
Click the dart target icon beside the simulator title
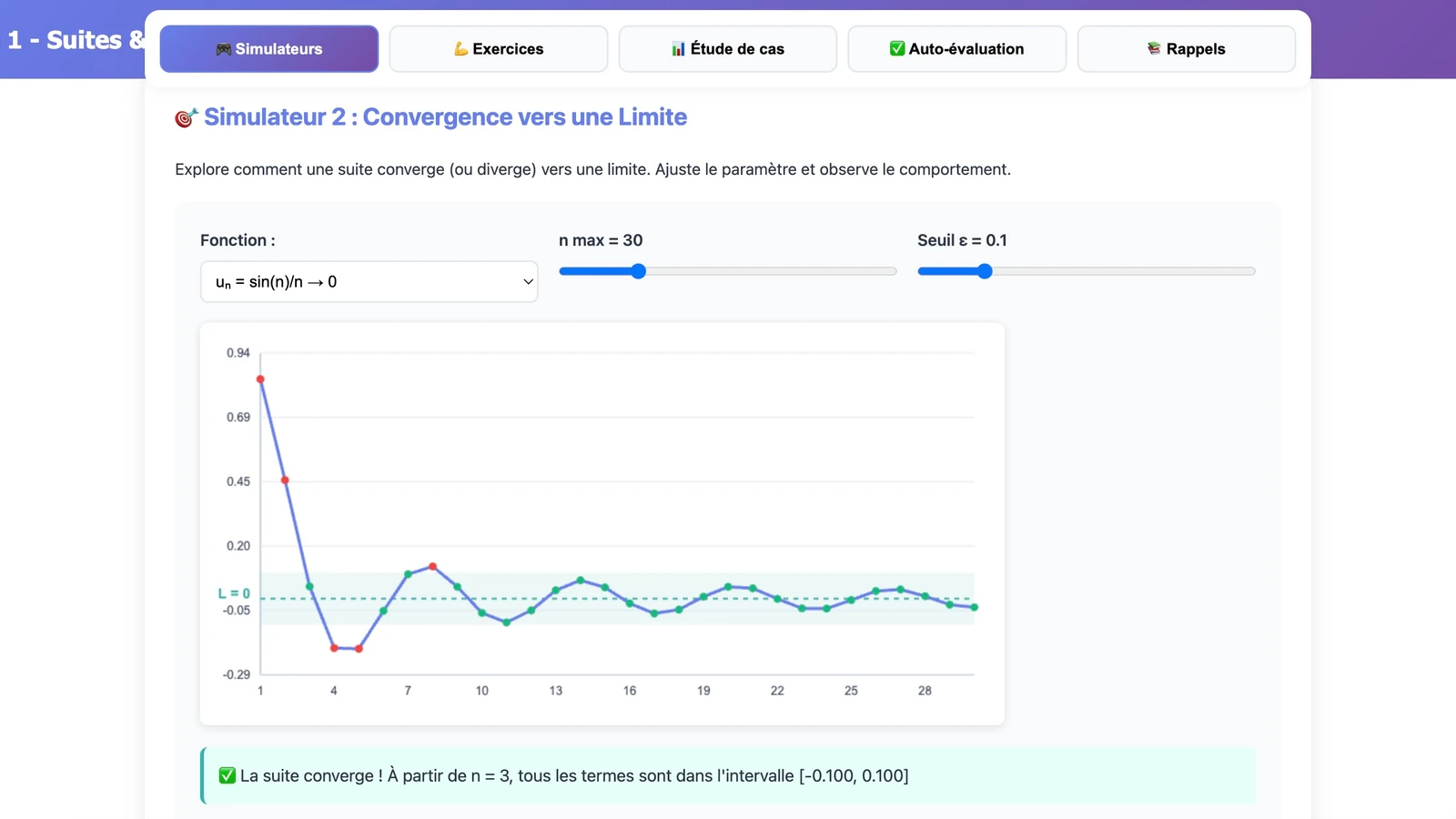click(x=185, y=116)
